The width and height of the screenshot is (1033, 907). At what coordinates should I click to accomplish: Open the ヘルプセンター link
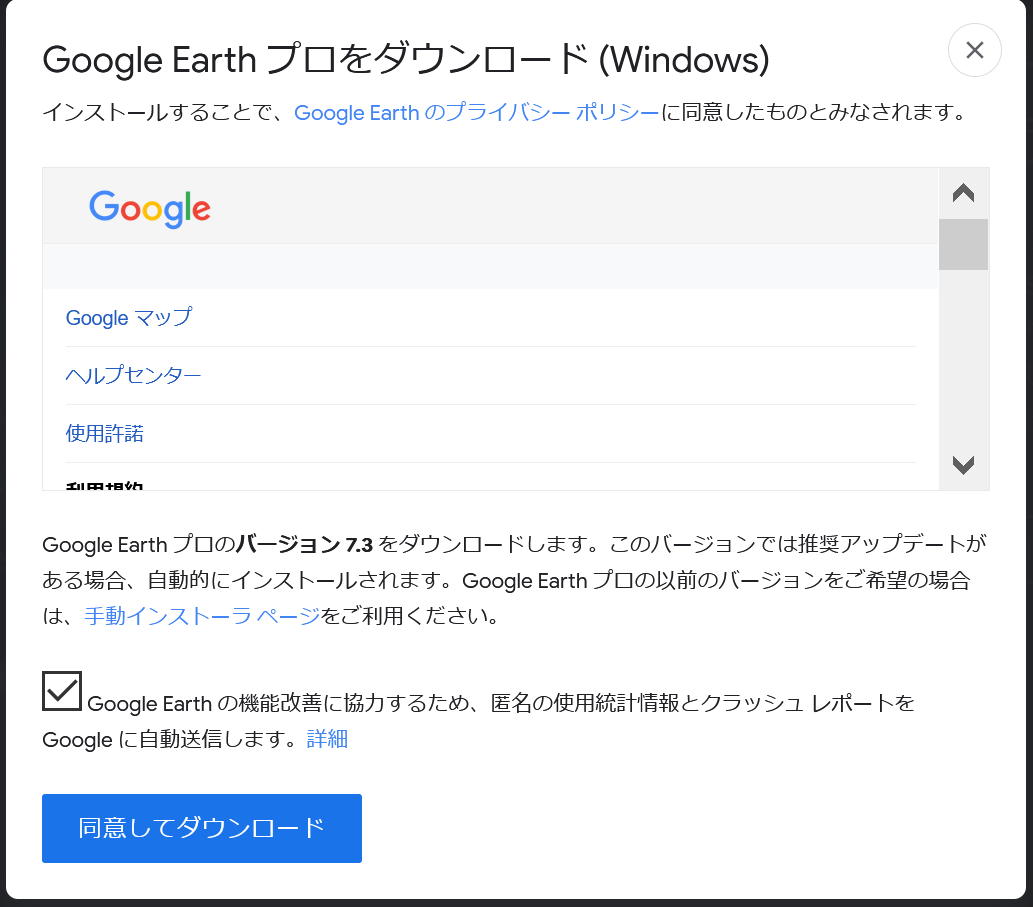tap(133, 375)
